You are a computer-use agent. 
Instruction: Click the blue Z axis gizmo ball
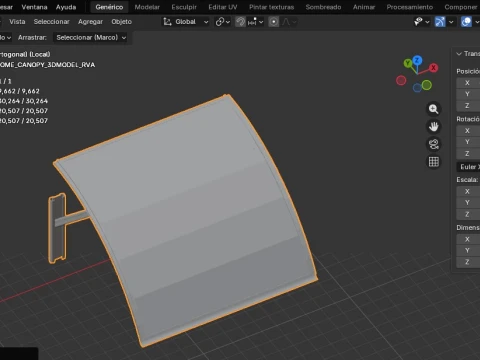[417, 60]
